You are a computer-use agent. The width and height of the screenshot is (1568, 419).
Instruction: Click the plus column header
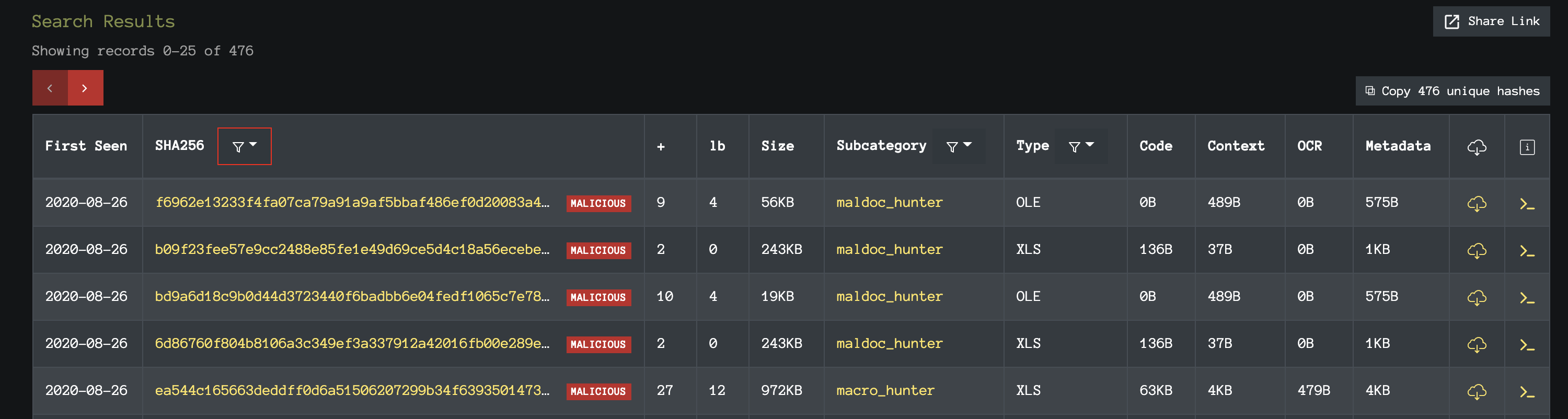pos(661,147)
